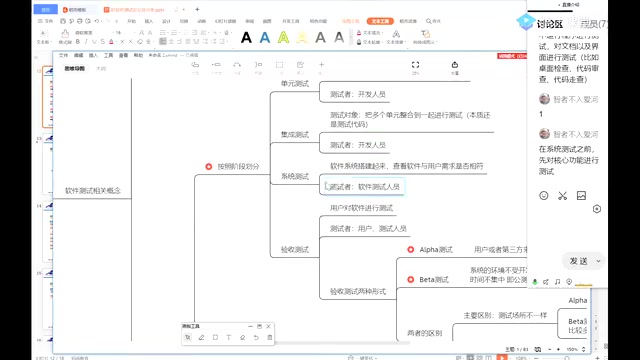Click the Beta测试 node in mind map
This screenshot has height=360, width=640.
(434, 280)
